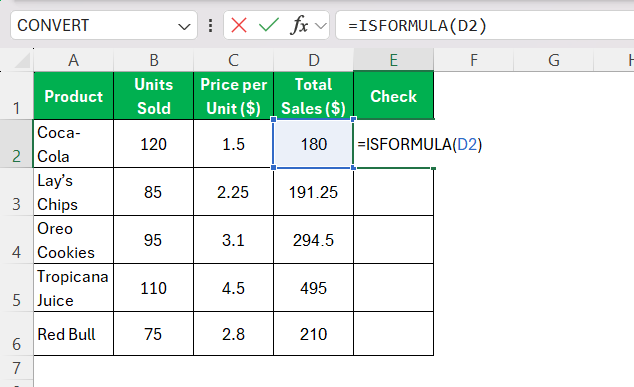Select row 1 header
The width and height of the screenshot is (634, 387).
coord(17,96)
